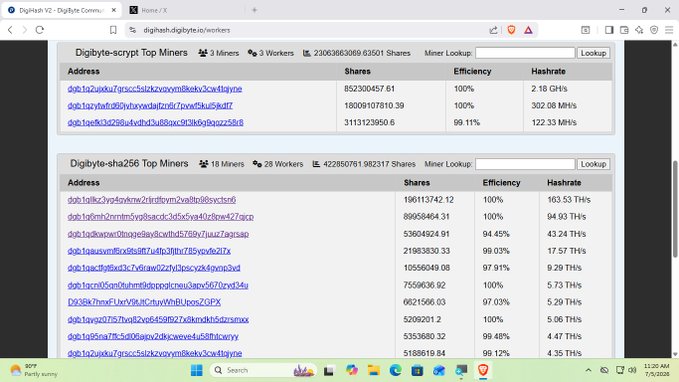This screenshot has height=382, width=679.
Task: Open Microsoft Edge from taskbar
Action: click(x=395, y=370)
